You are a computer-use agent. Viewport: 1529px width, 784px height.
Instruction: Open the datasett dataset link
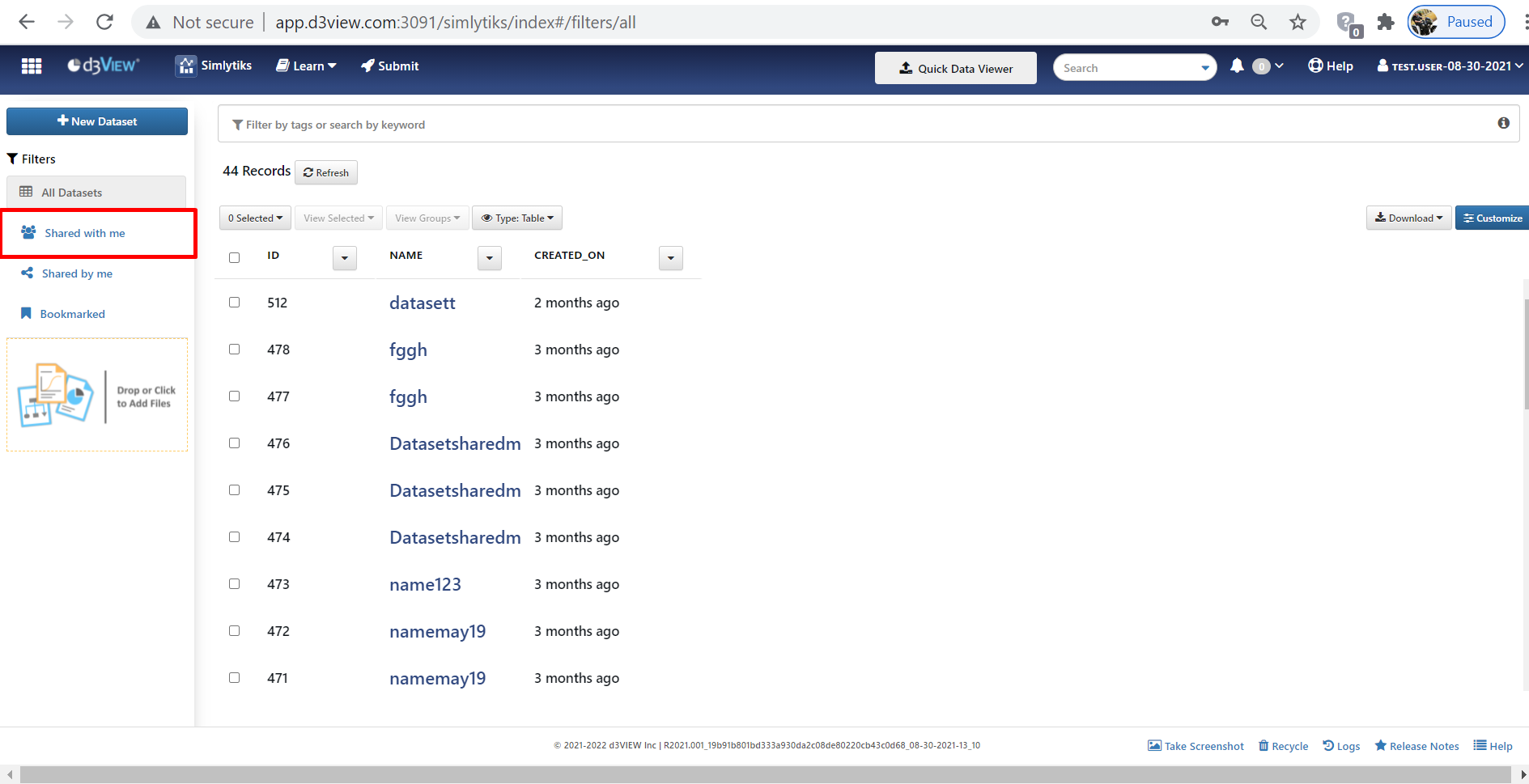coord(422,303)
